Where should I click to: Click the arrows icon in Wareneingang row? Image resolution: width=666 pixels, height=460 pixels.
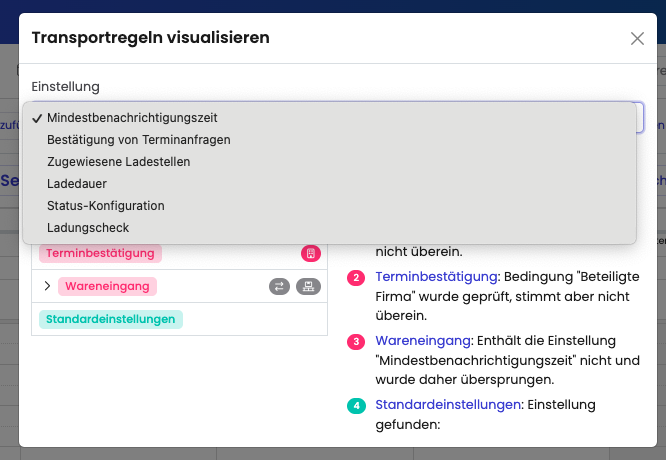(x=279, y=287)
